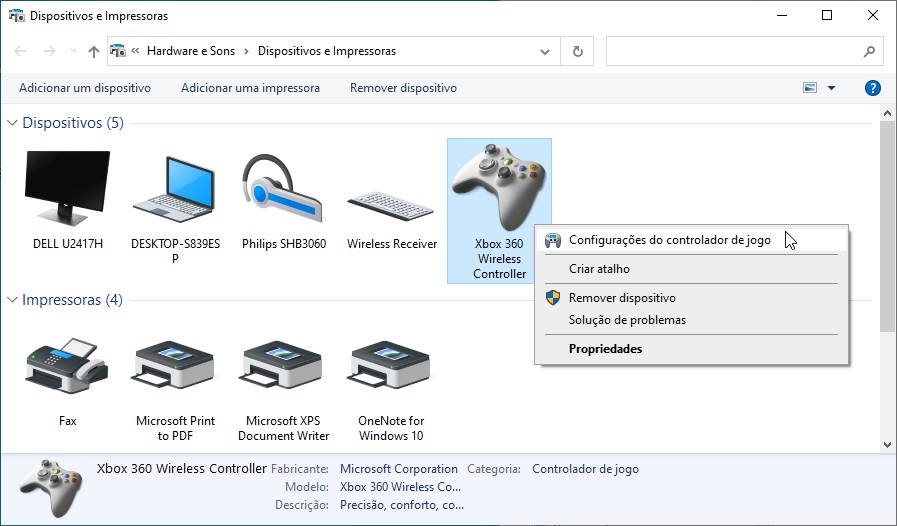Click the Impressoras (4) group heading text
897x526 pixels.
pyautogui.click(x=72, y=299)
